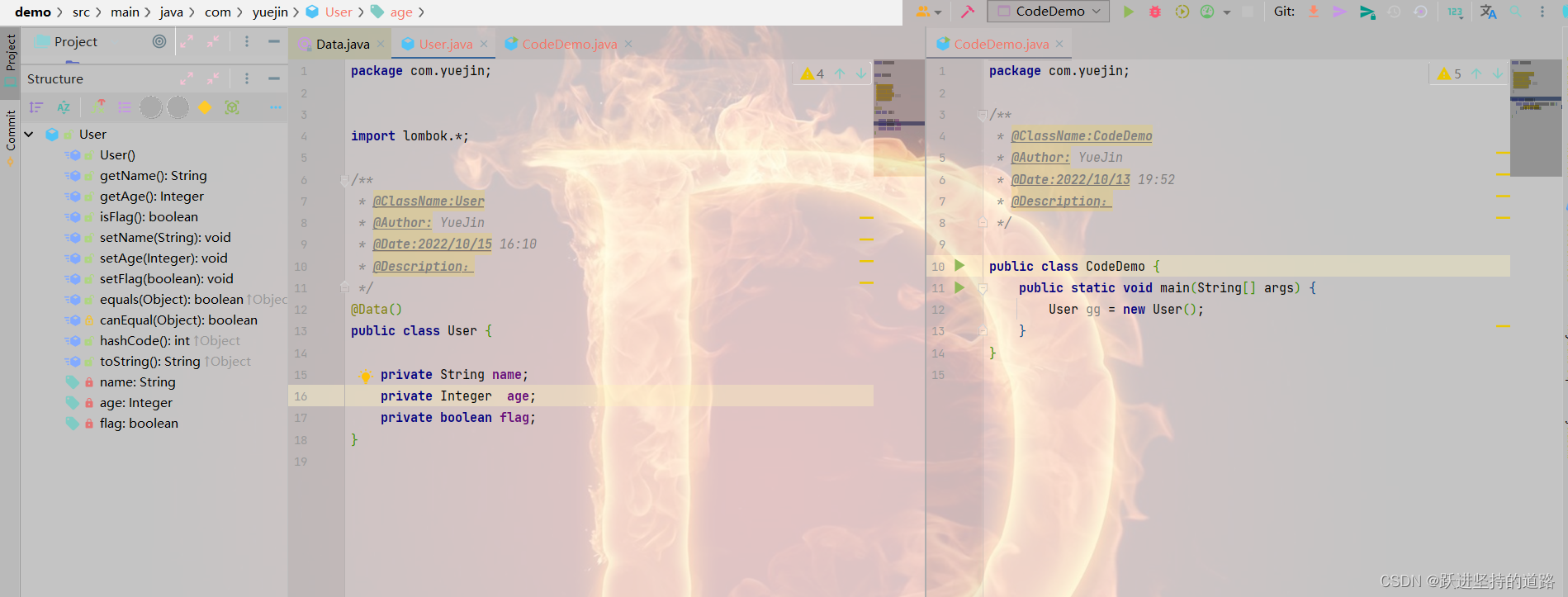Toggle alphabetical sort in Structure toolbar

(64, 107)
